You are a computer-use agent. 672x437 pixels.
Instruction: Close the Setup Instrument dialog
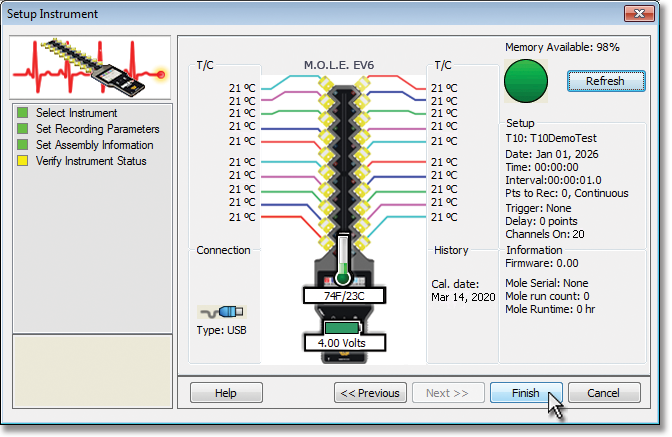[639, 13]
